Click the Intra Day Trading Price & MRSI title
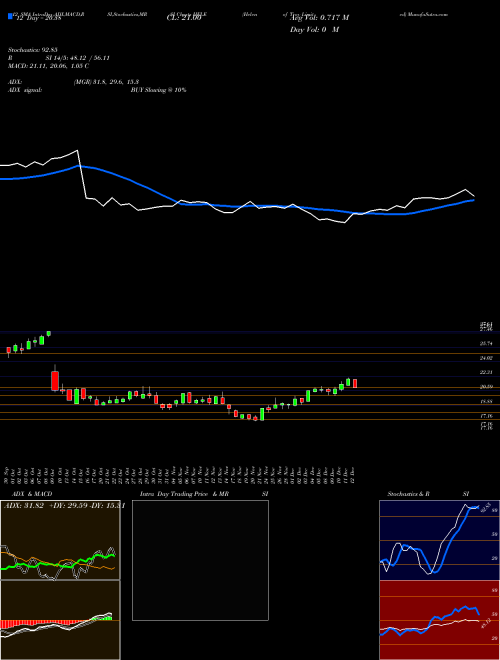The height and width of the screenshot is (660, 500). 204,494
